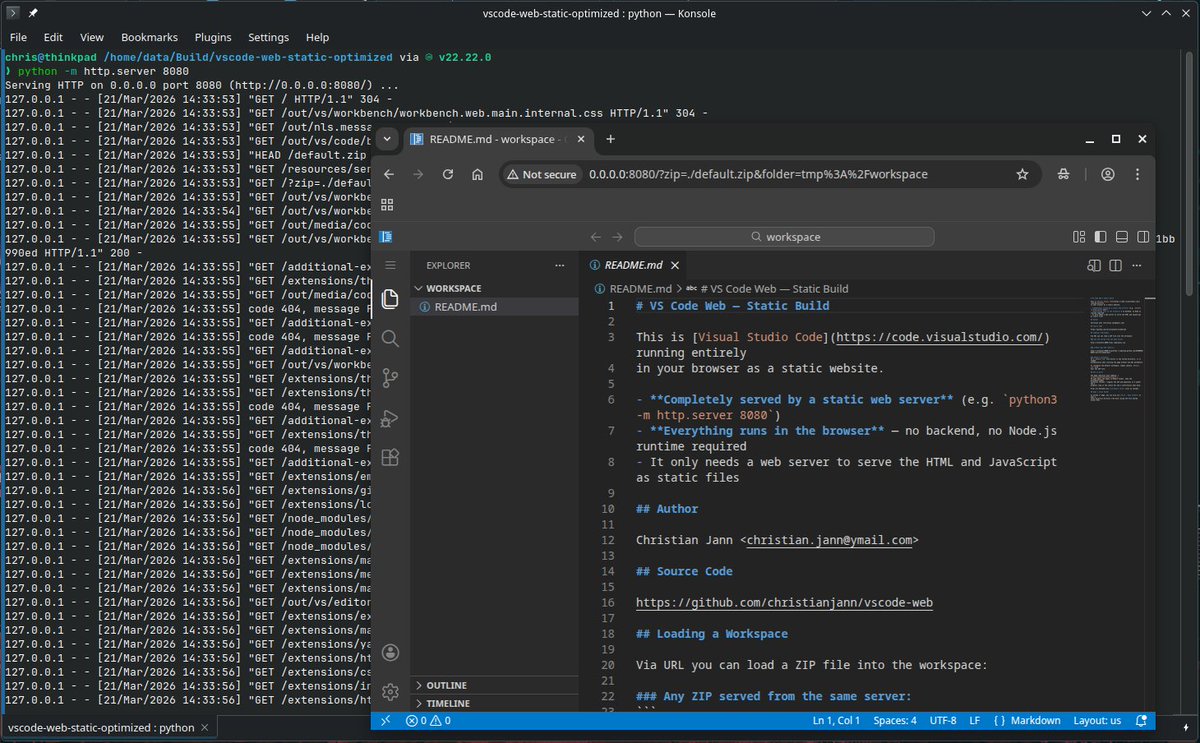Pin the Konsole window with pin icon
The image size is (1200, 743).
33,13
